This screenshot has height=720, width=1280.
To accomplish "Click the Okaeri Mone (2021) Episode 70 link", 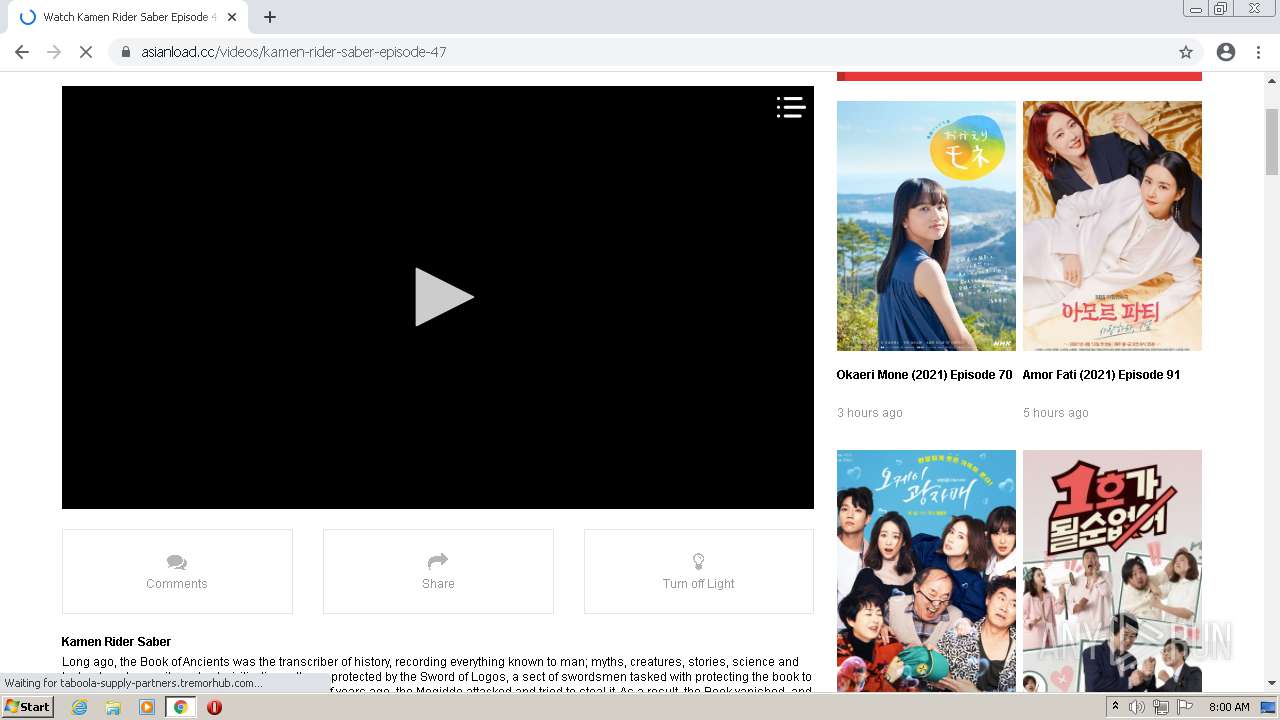I will pos(924,375).
